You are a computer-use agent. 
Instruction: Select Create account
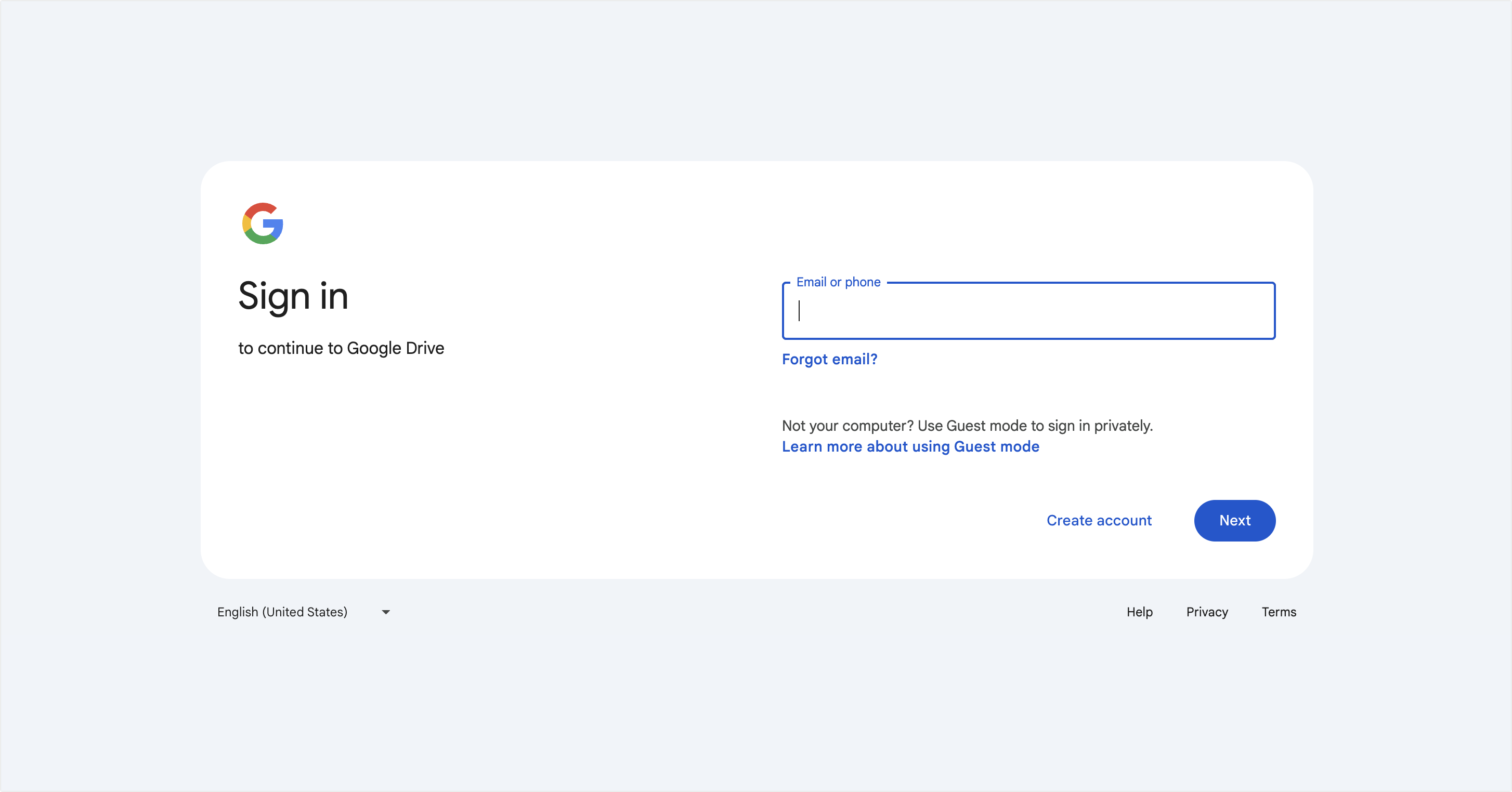[1099, 520]
